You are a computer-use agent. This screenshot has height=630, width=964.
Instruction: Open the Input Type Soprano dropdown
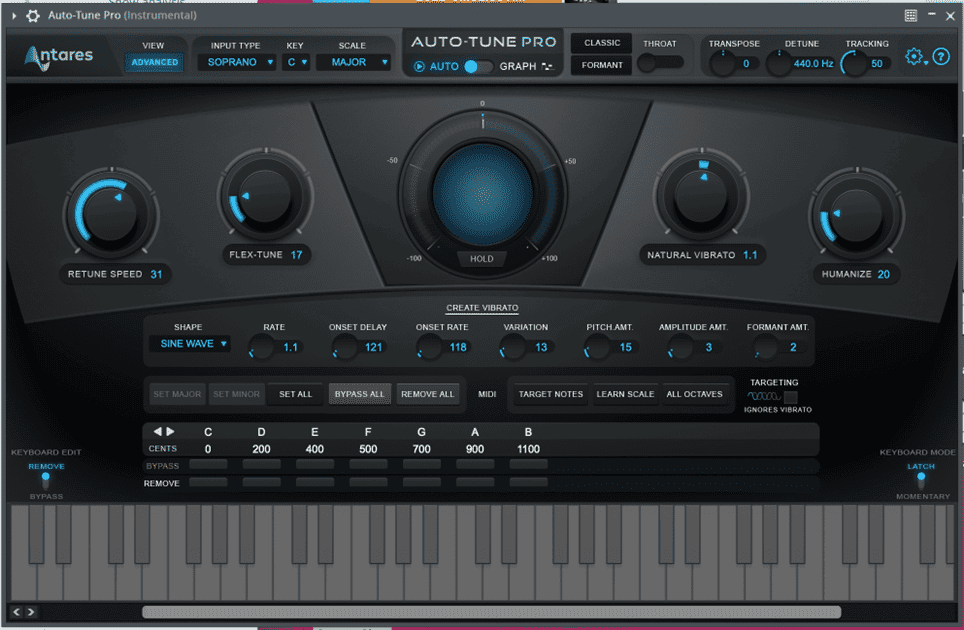tap(237, 62)
